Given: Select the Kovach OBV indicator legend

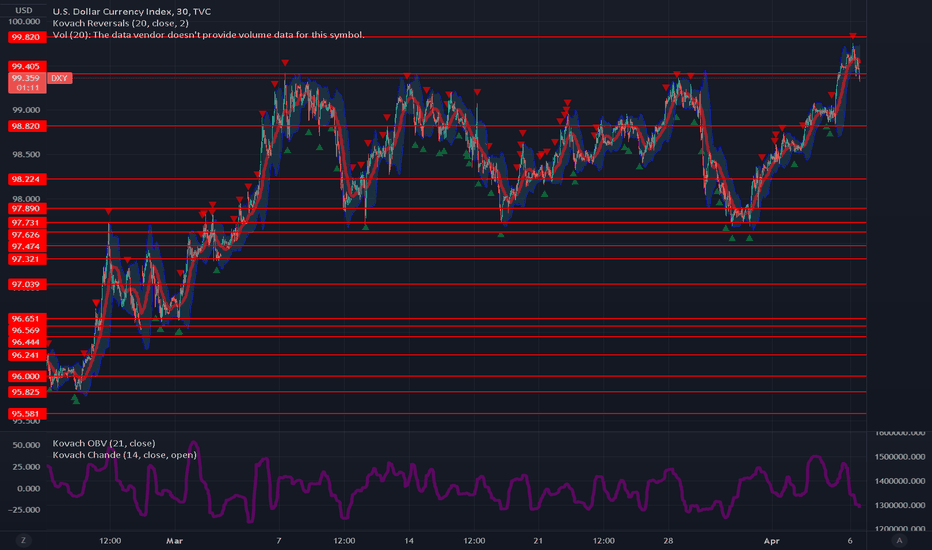Looking at the screenshot, I should pos(104,443).
